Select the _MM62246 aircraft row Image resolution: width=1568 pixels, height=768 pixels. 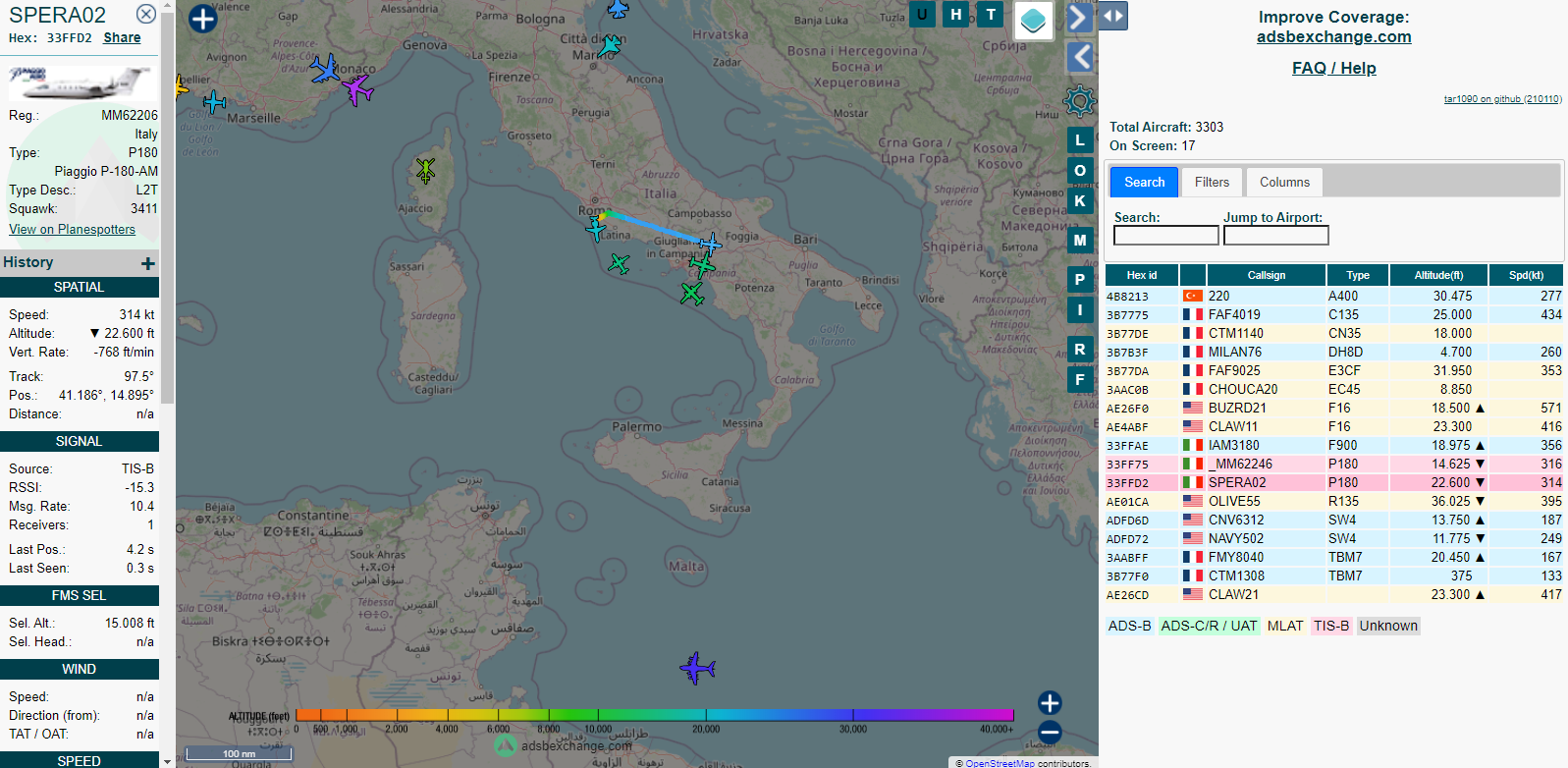(x=1334, y=465)
